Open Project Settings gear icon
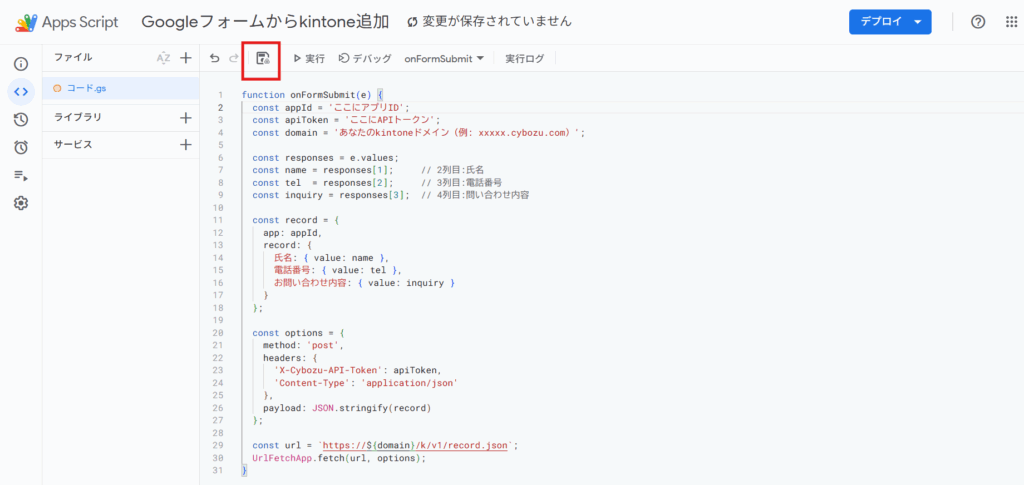This screenshot has height=485, width=1024. pyautogui.click(x=21, y=204)
